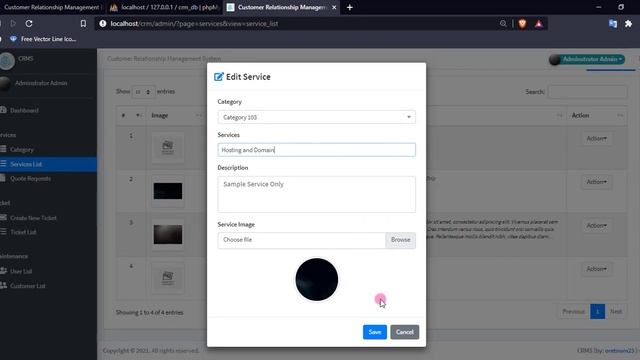The image size is (640, 360).
Task: Click the address bar URL
Action: pyautogui.click(x=194, y=24)
